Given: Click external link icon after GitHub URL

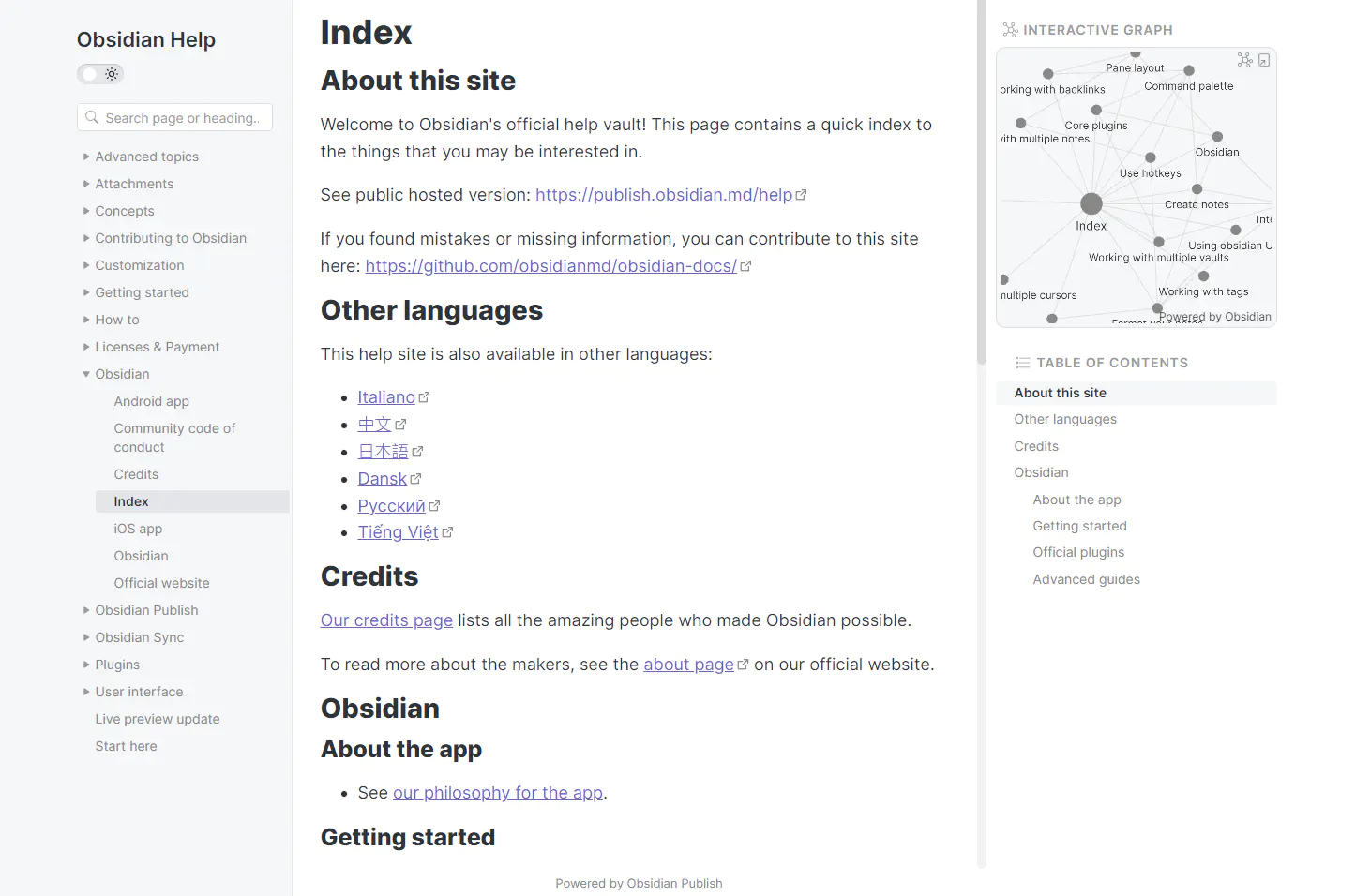Looking at the screenshot, I should pos(745,266).
